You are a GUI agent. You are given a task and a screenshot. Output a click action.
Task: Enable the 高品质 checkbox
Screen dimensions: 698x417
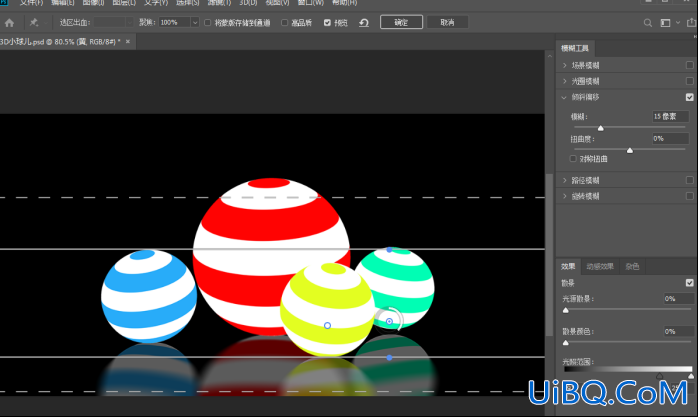pos(284,23)
